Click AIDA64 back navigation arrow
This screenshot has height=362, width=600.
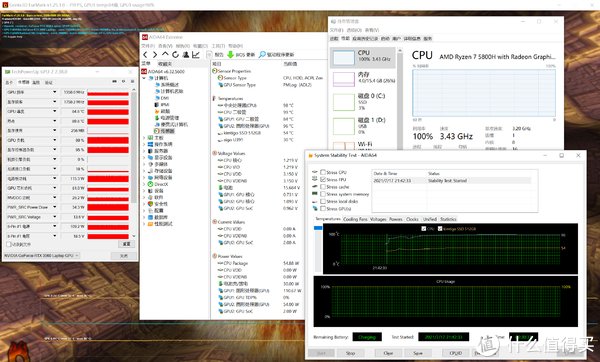pos(145,55)
